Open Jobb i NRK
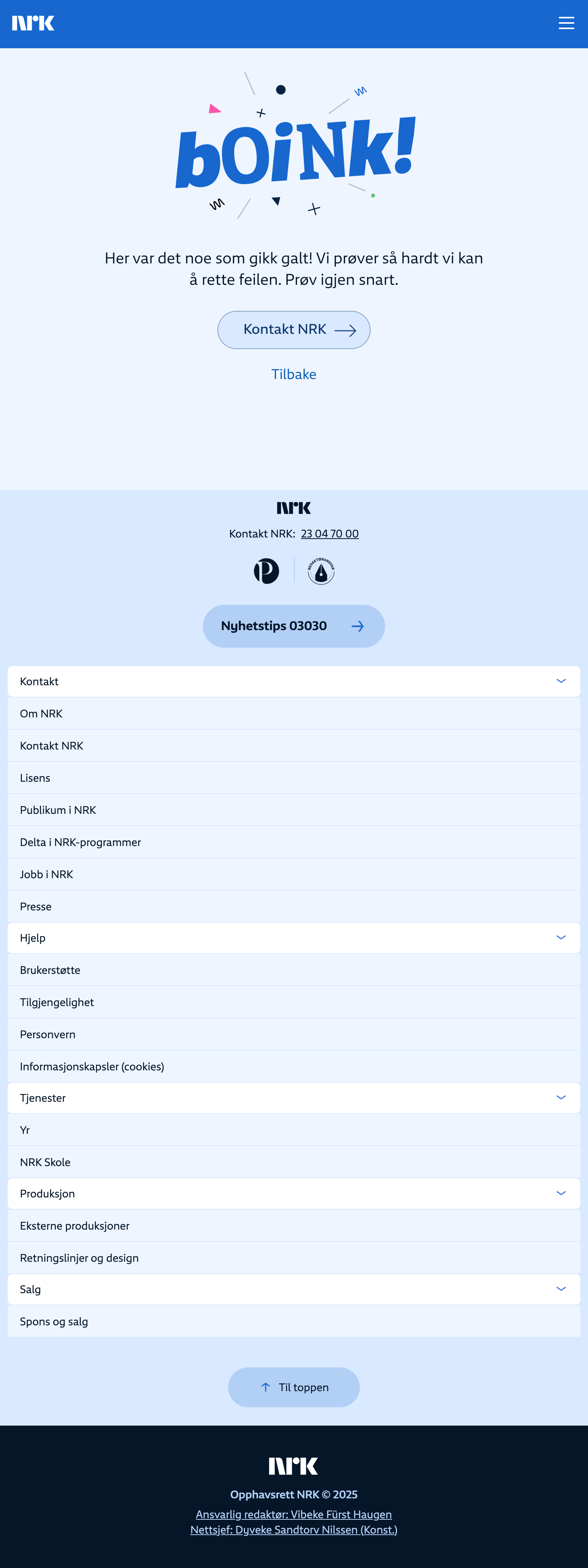 coord(294,874)
